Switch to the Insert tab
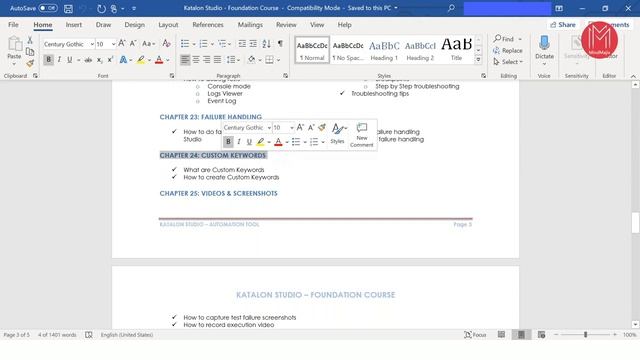640x360 pixels. (x=73, y=25)
